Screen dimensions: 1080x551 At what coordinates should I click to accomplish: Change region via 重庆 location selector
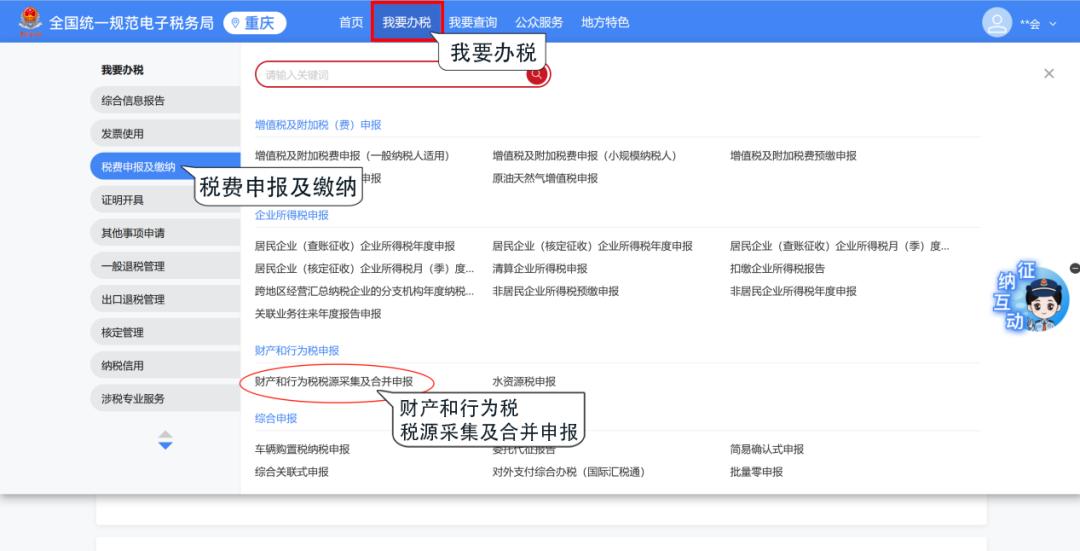[x=254, y=23]
